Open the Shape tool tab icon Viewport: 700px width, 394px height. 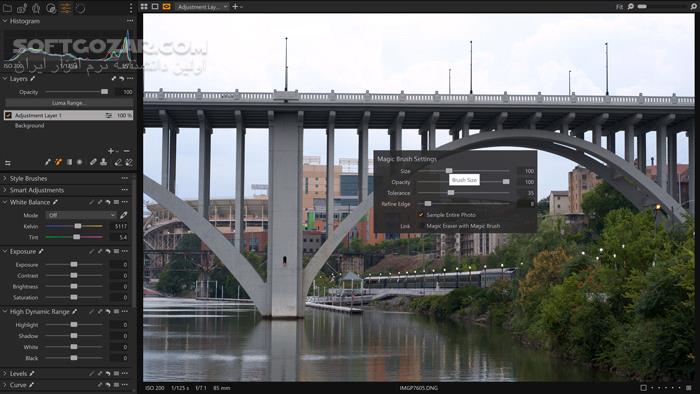[x=36, y=8]
